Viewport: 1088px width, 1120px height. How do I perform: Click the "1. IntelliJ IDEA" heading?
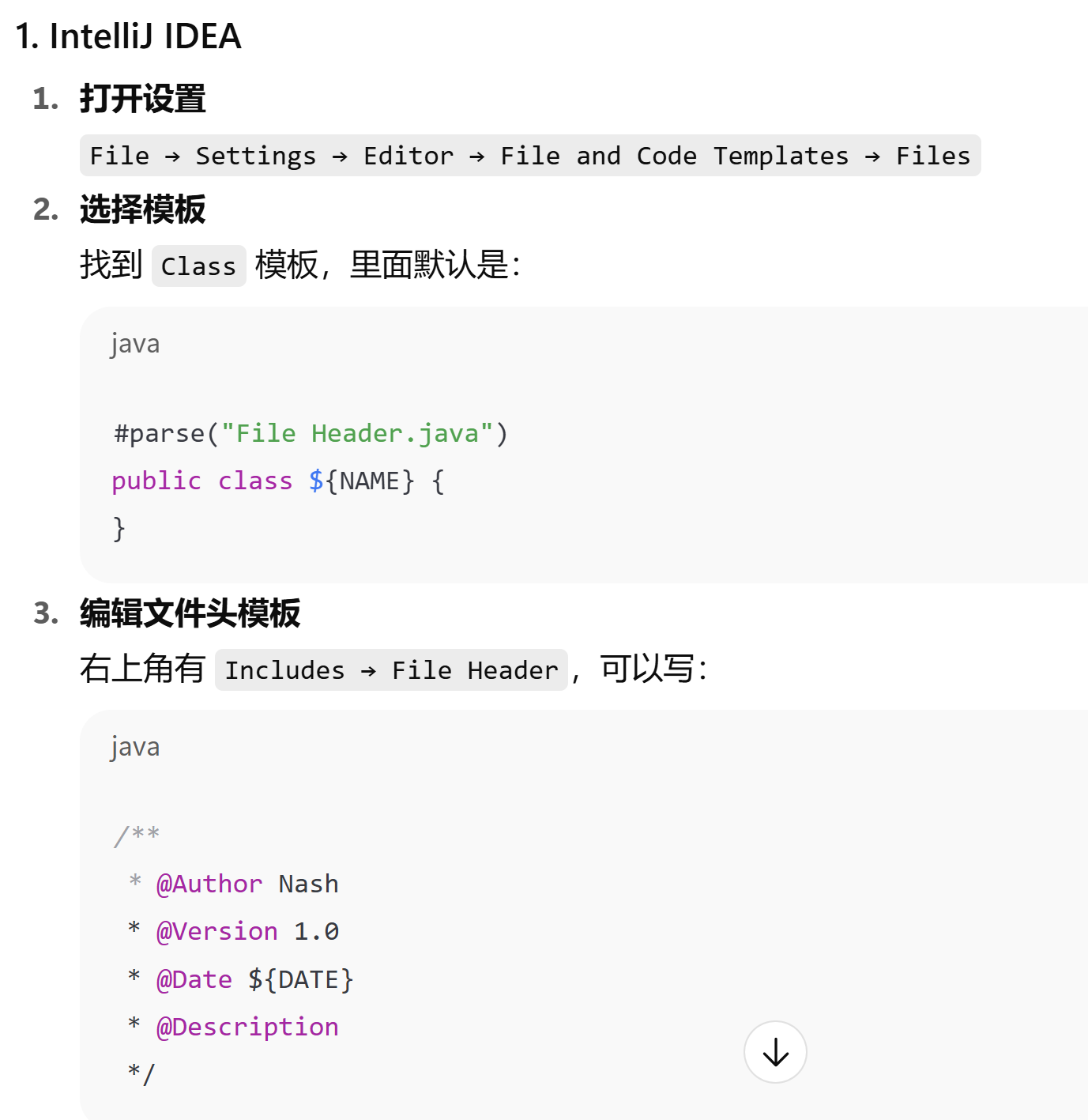pos(128,36)
